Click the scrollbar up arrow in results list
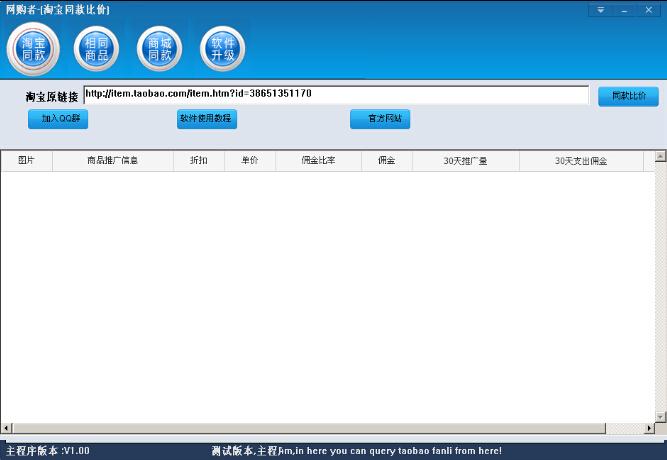Viewport: 667px width, 460px height. 660,157
